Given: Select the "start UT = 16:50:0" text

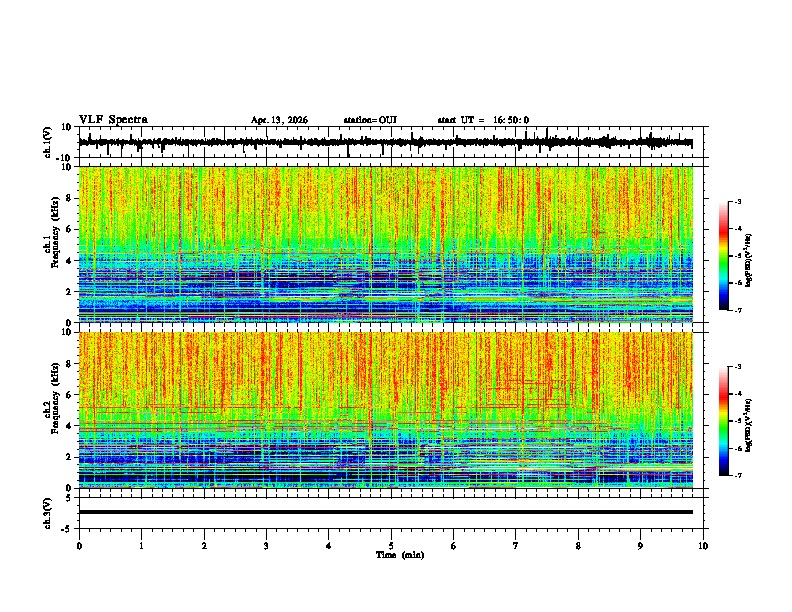Looking at the screenshot, I should [x=483, y=120].
